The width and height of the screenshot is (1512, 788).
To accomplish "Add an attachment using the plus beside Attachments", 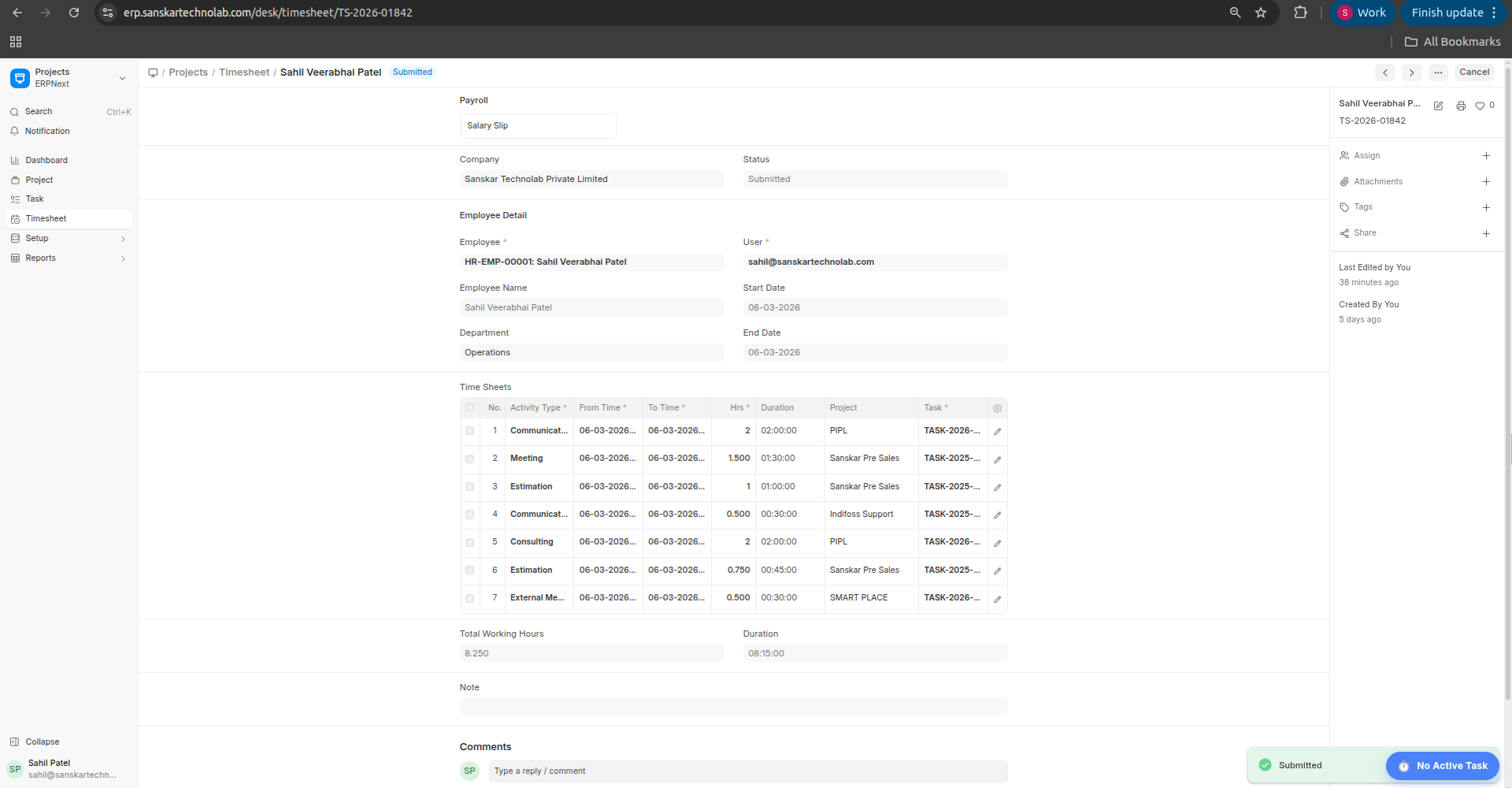I will pyautogui.click(x=1487, y=181).
